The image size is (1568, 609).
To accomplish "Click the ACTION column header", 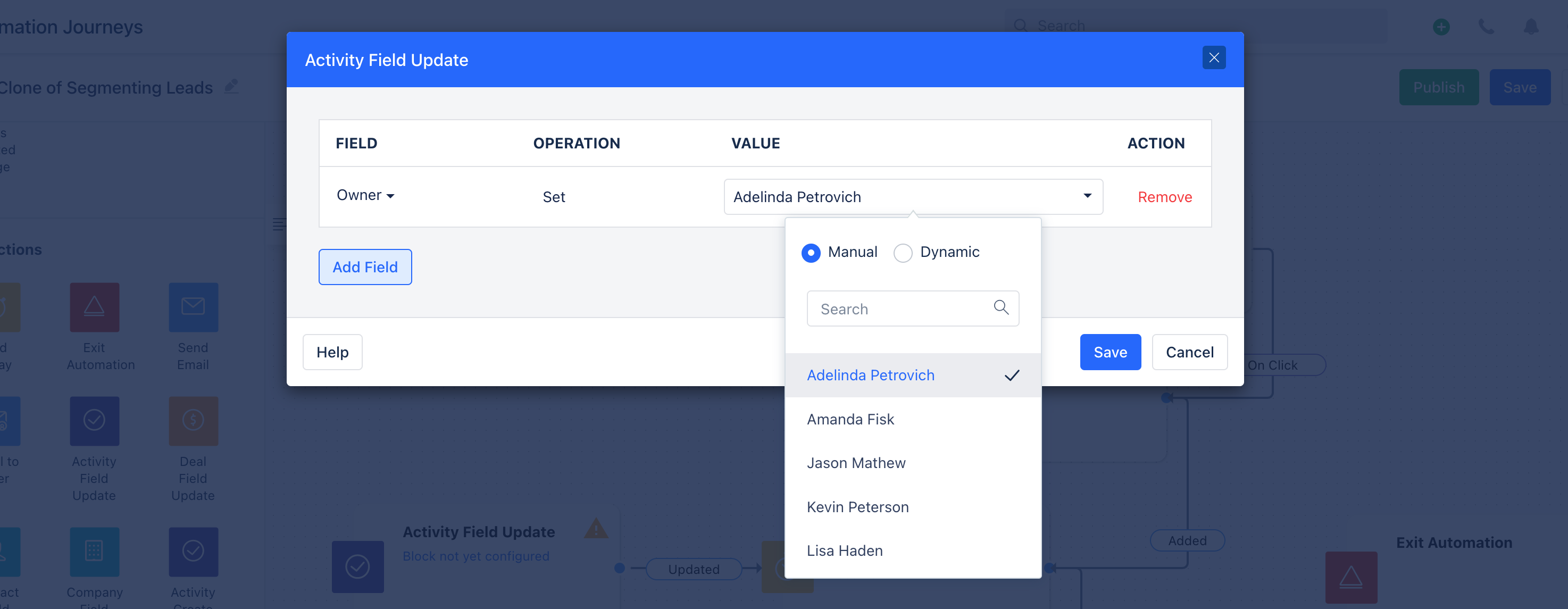I will (x=1156, y=143).
